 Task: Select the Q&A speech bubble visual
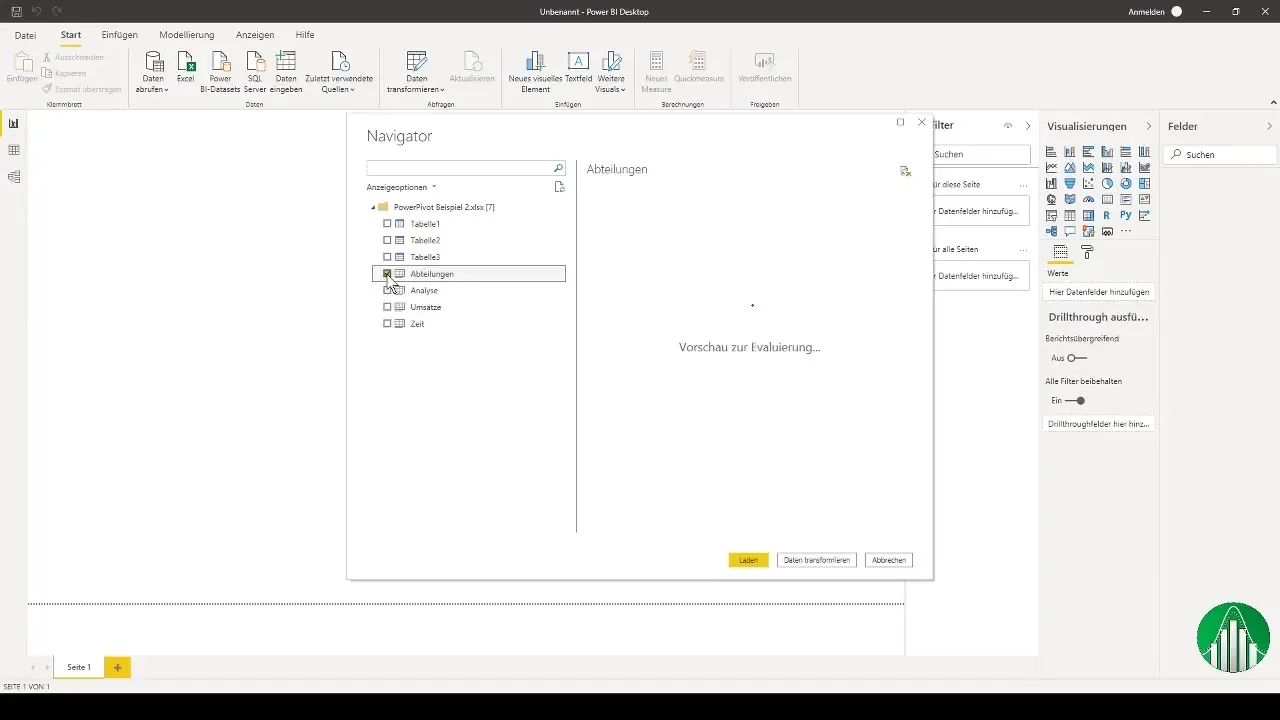(1070, 231)
